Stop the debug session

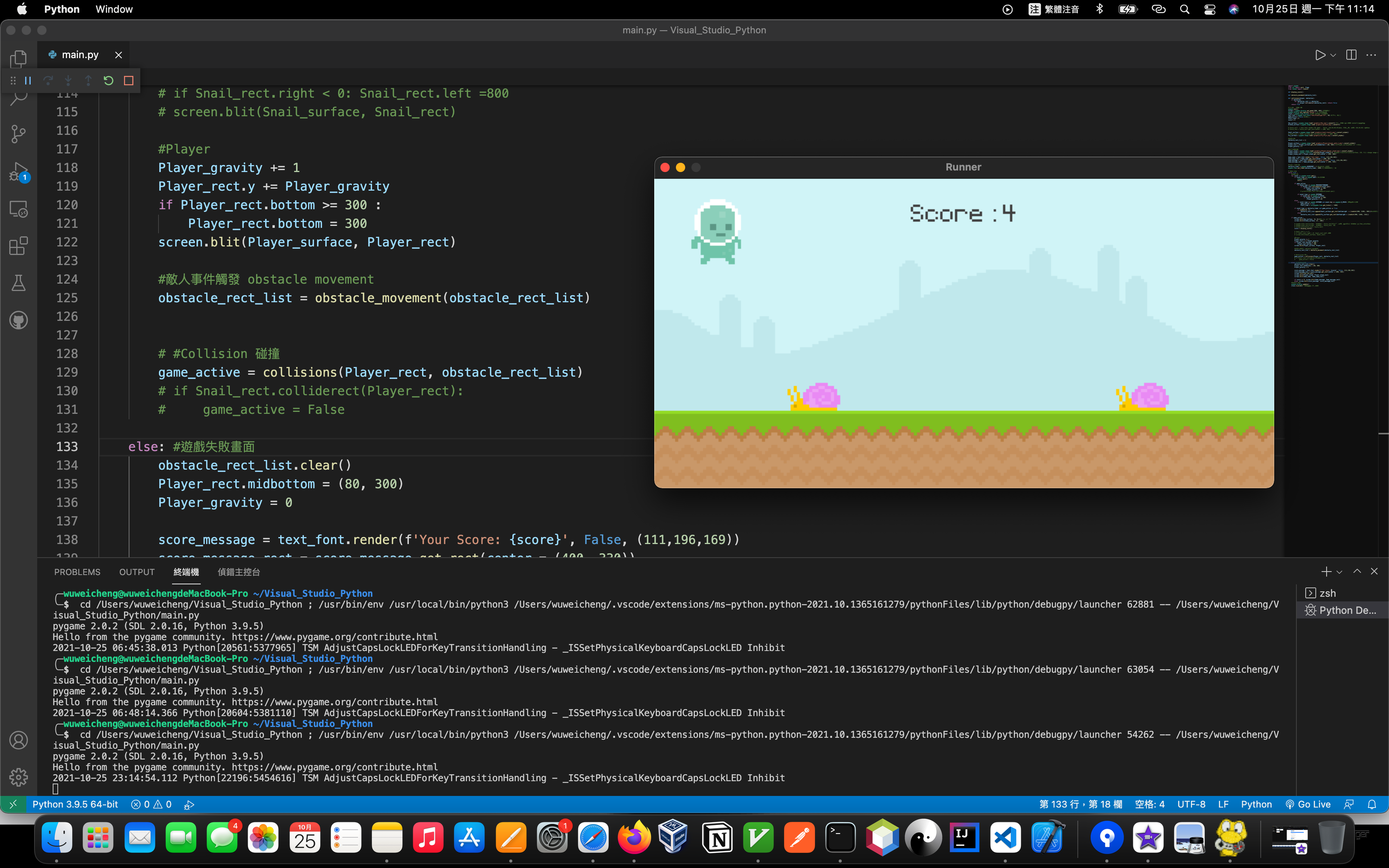click(129, 80)
